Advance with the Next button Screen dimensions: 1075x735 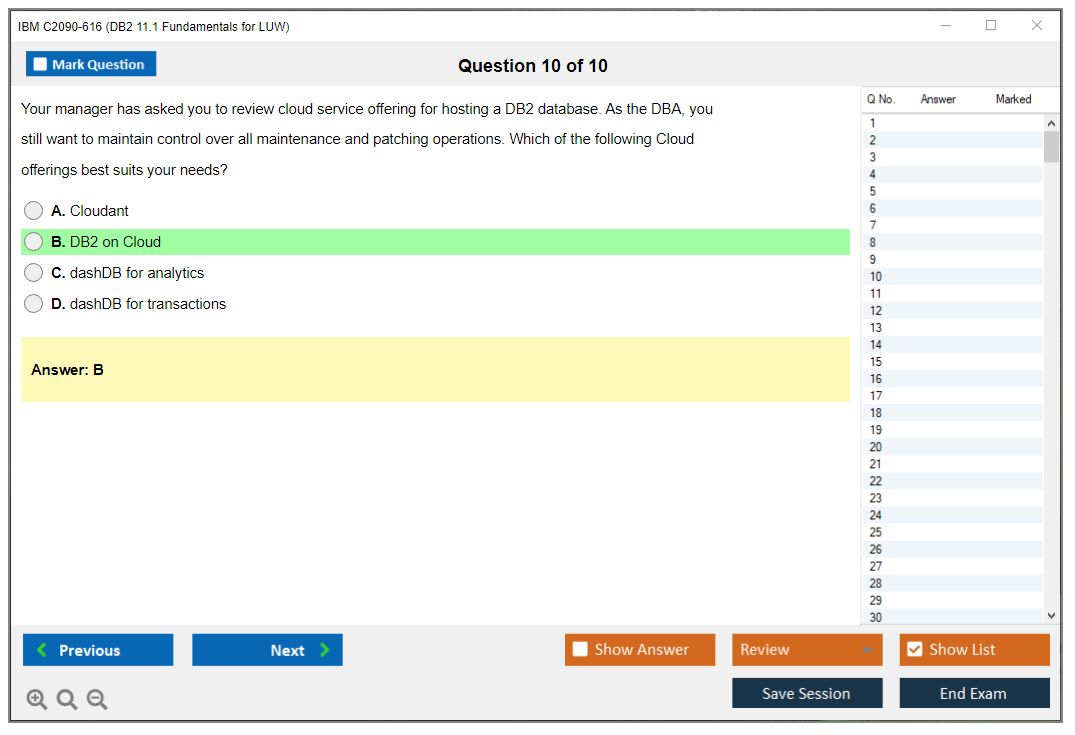[x=267, y=650]
